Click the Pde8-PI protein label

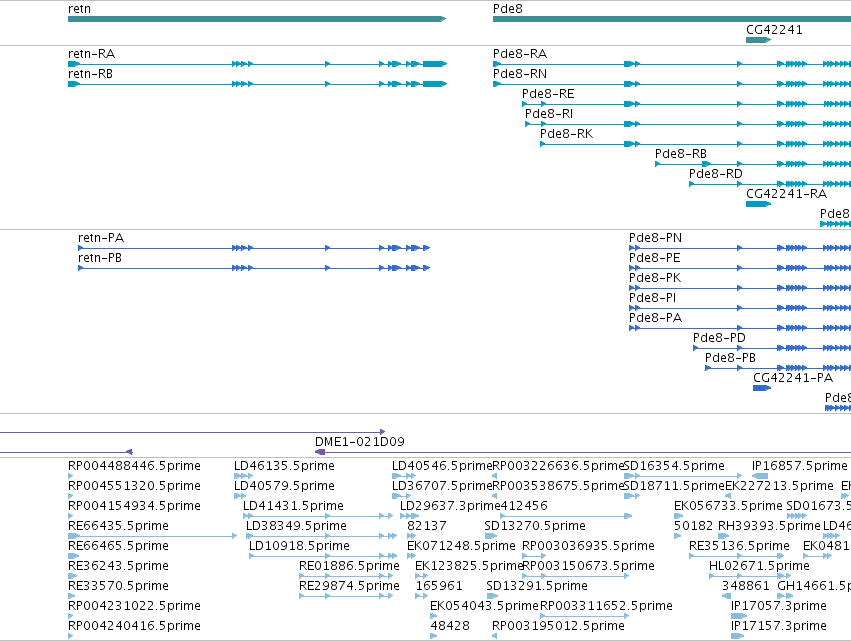click(652, 298)
